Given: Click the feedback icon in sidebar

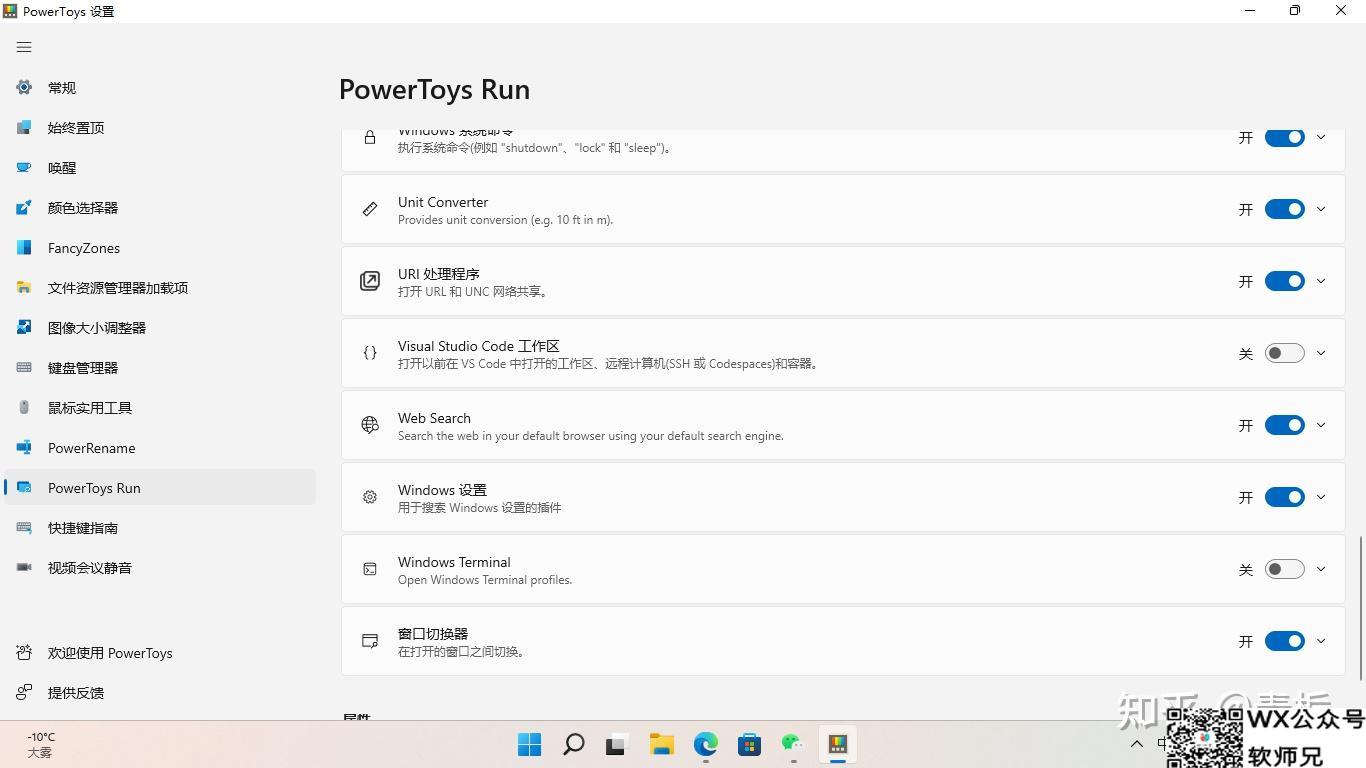Looking at the screenshot, I should coord(24,693).
